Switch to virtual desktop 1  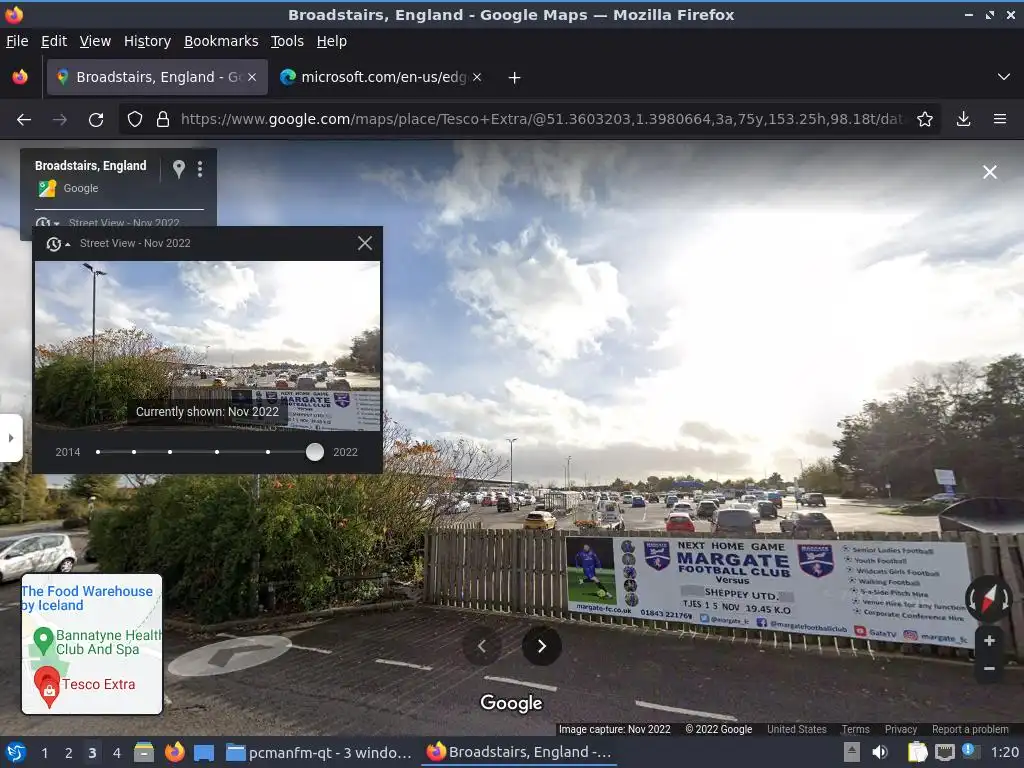(44, 753)
